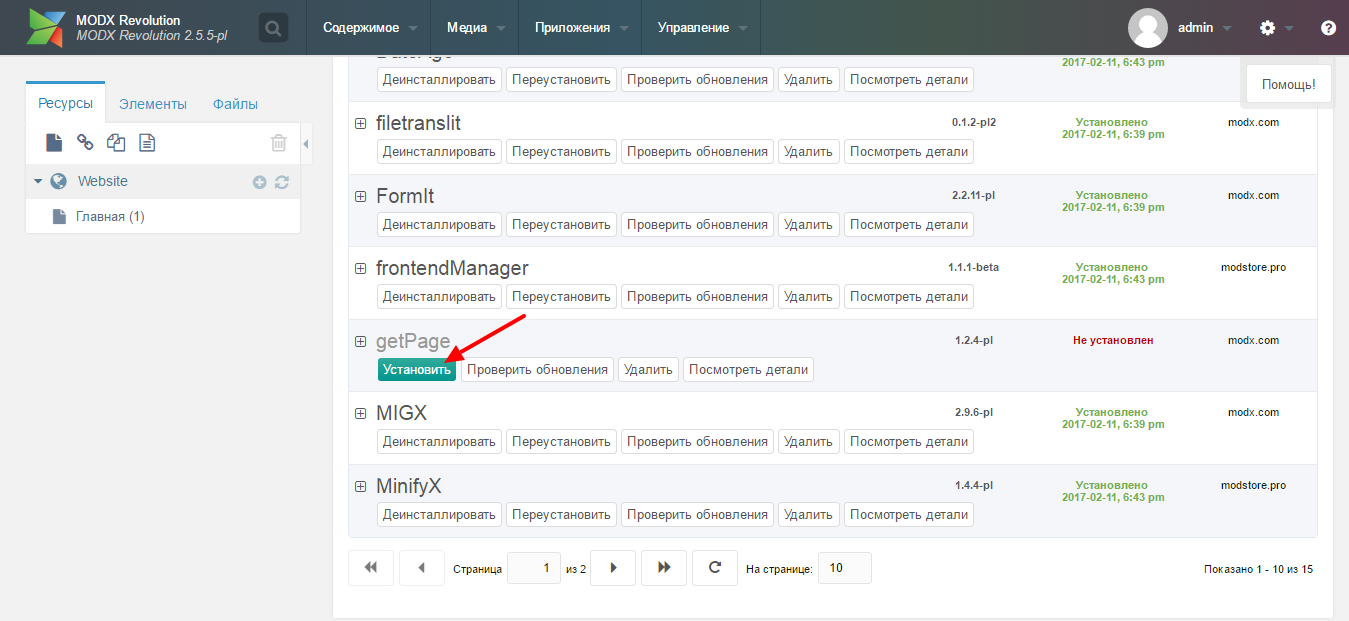
Task: Click Проверить обновления for MinifyX
Action: point(697,514)
